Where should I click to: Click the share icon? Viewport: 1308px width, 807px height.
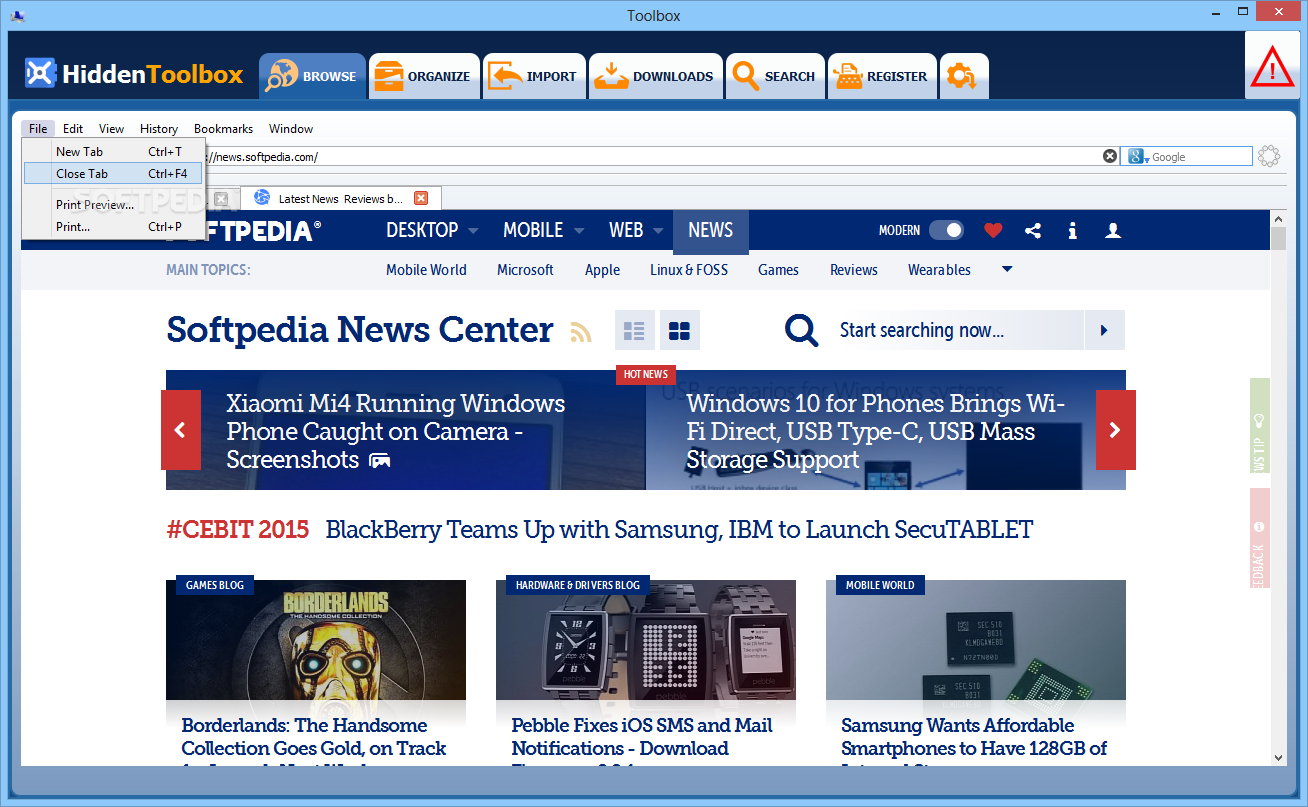(1033, 231)
